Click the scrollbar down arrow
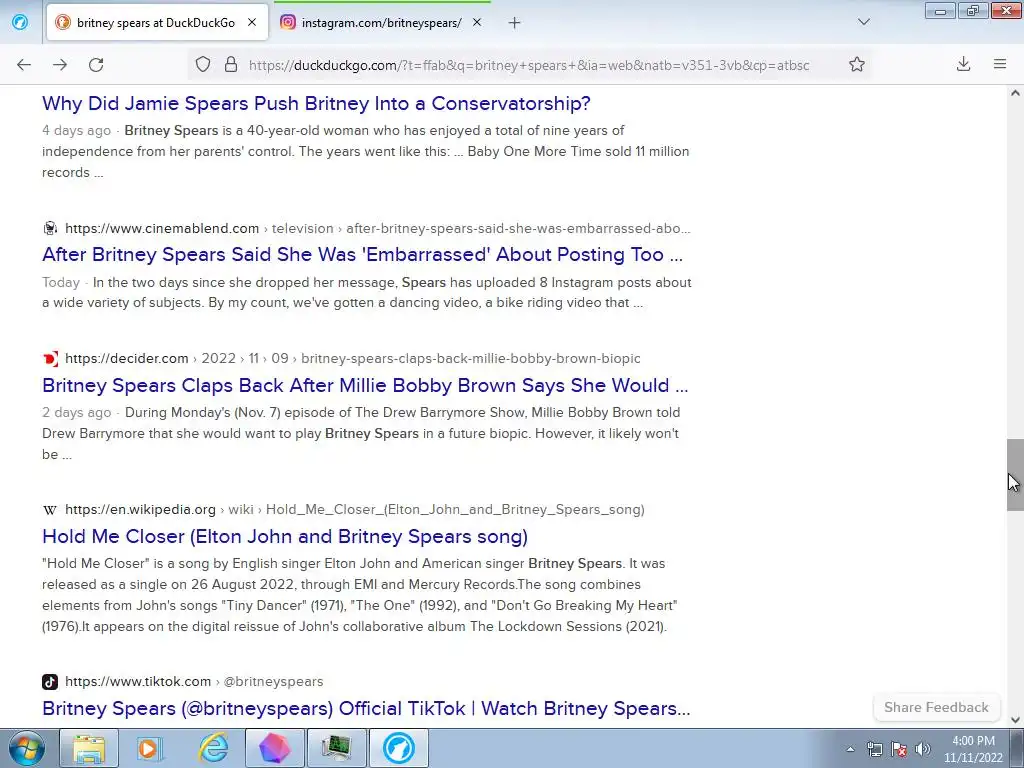Screen dimensions: 1024x768 (x=1015, y=720)
